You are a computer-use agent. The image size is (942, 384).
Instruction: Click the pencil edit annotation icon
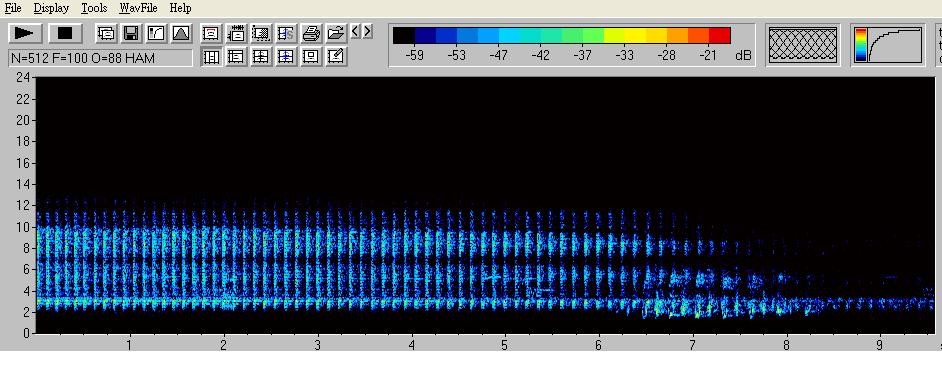tap(336, 56)
